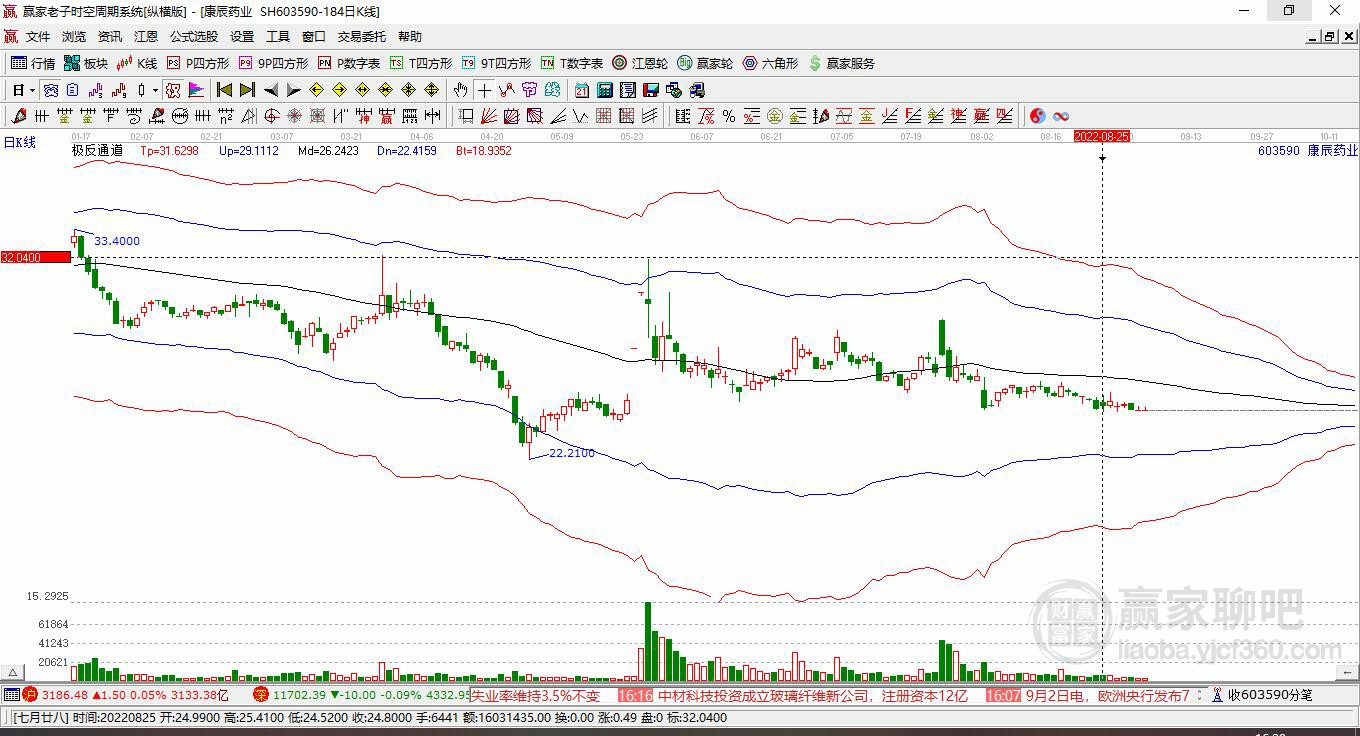This screenshot has width=1360, height=736.
Task: Expand the 日 period dropdown arrow
Action: [x=32, y=90]
